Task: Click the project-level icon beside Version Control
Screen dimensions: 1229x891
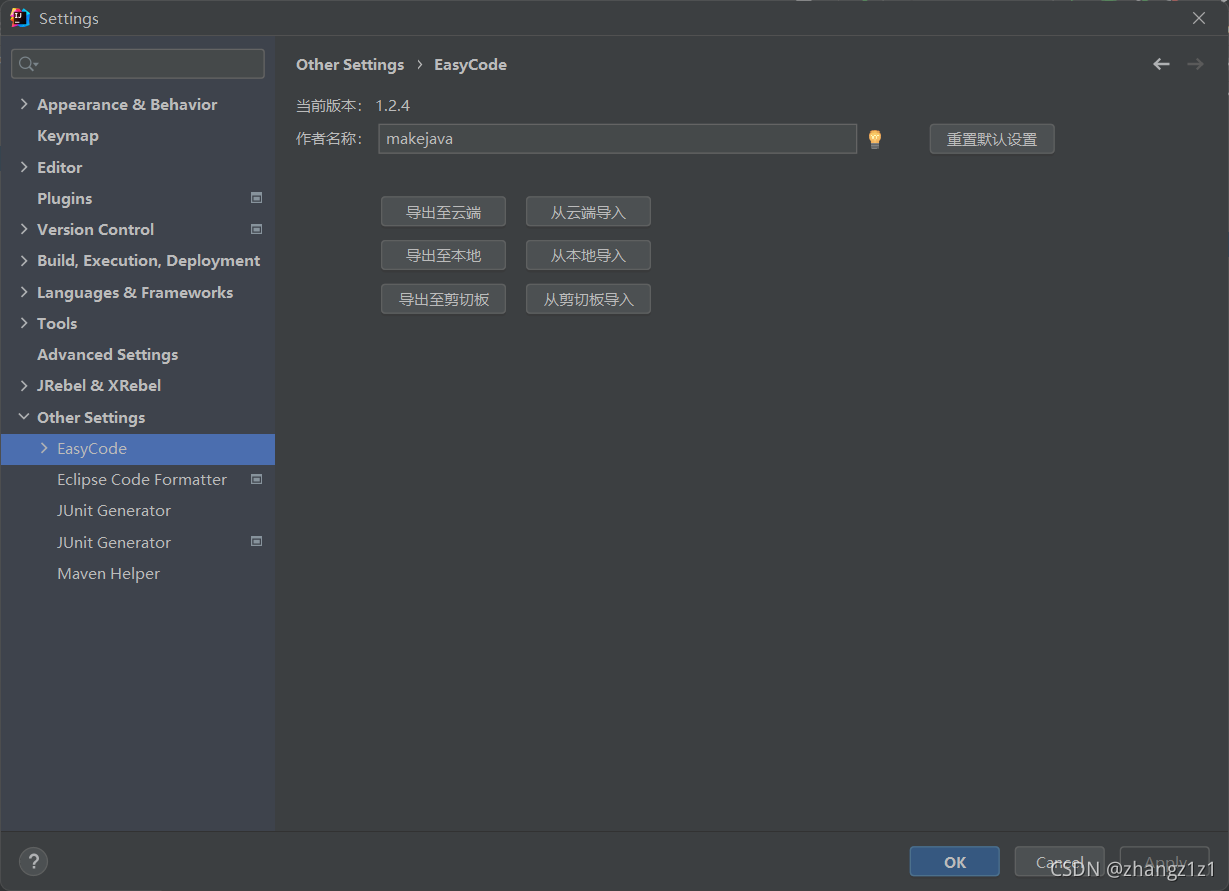Action: point(257,229)
